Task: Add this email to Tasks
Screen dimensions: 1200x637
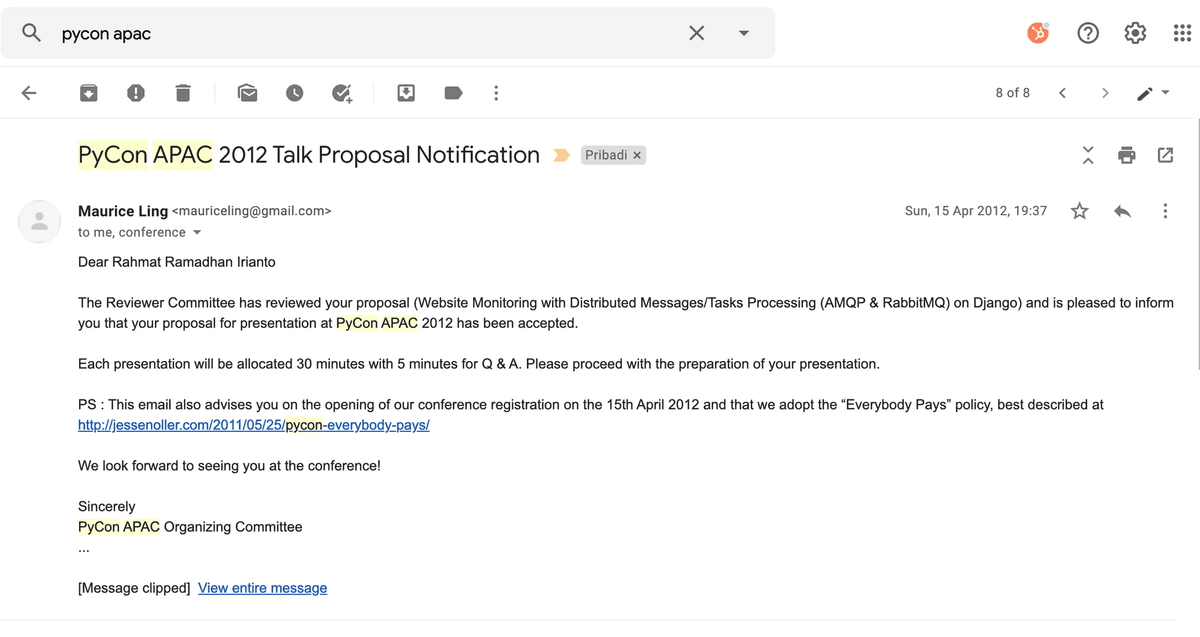Action: point(342,93)
